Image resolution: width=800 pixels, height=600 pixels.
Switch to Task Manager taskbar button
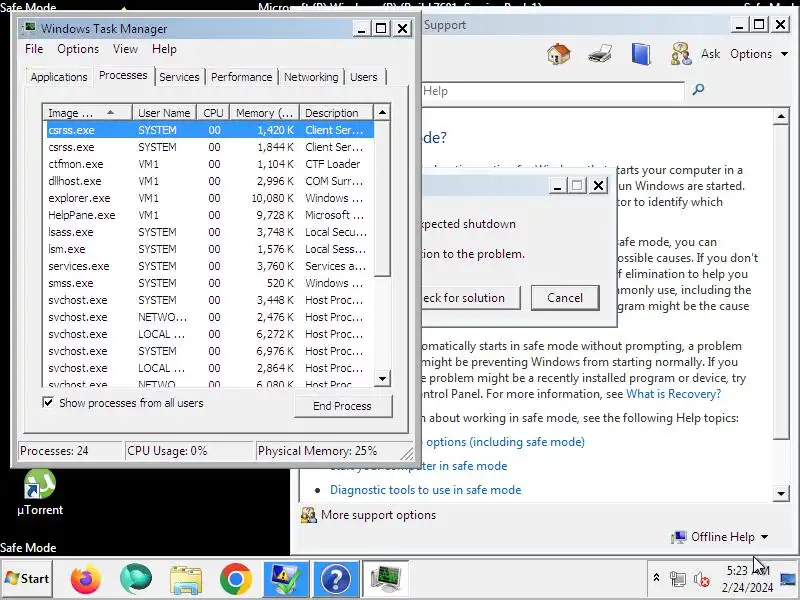pyautogui.click(x=386, y=579)
